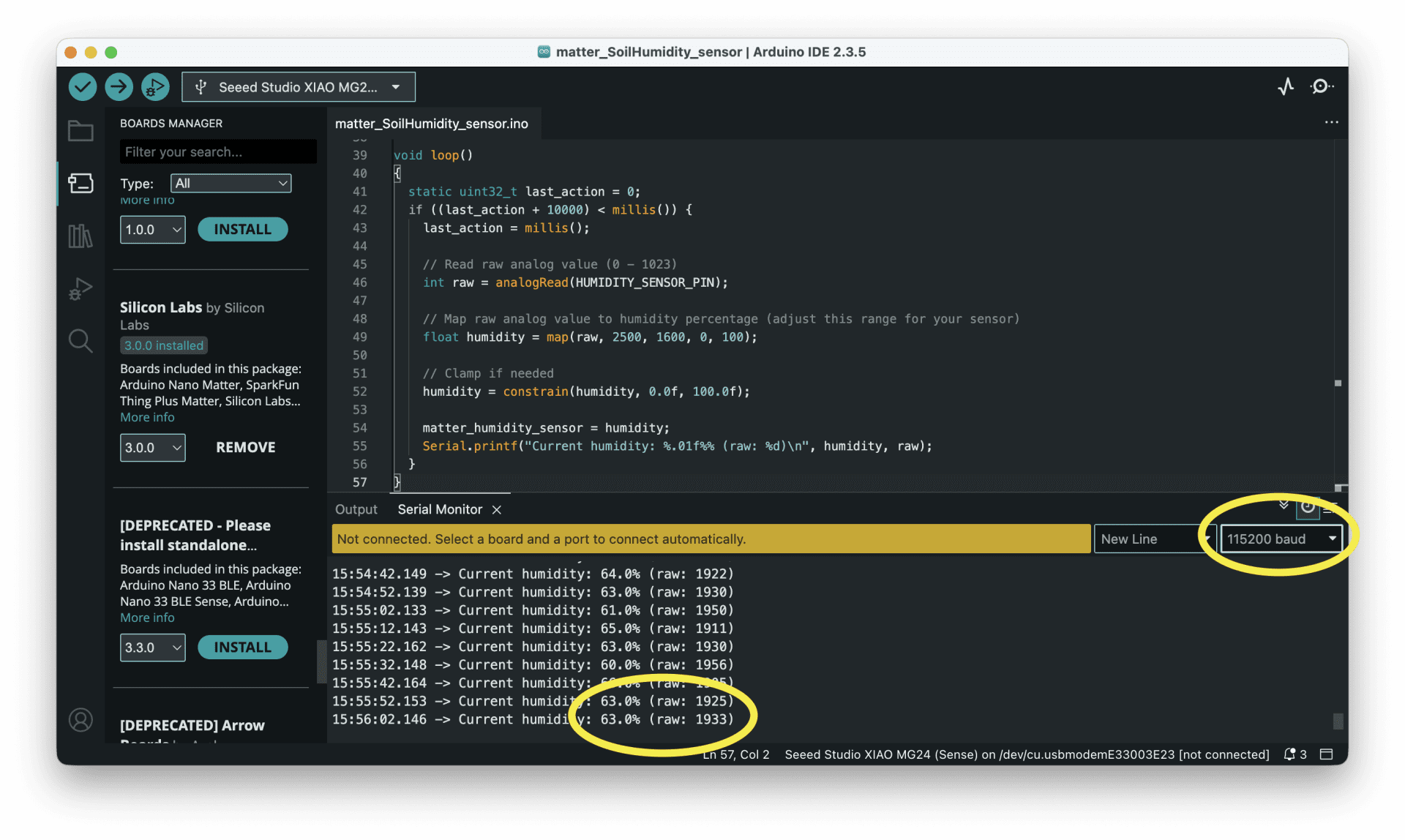Open More info link under Silicon Labs

(147, 417)
